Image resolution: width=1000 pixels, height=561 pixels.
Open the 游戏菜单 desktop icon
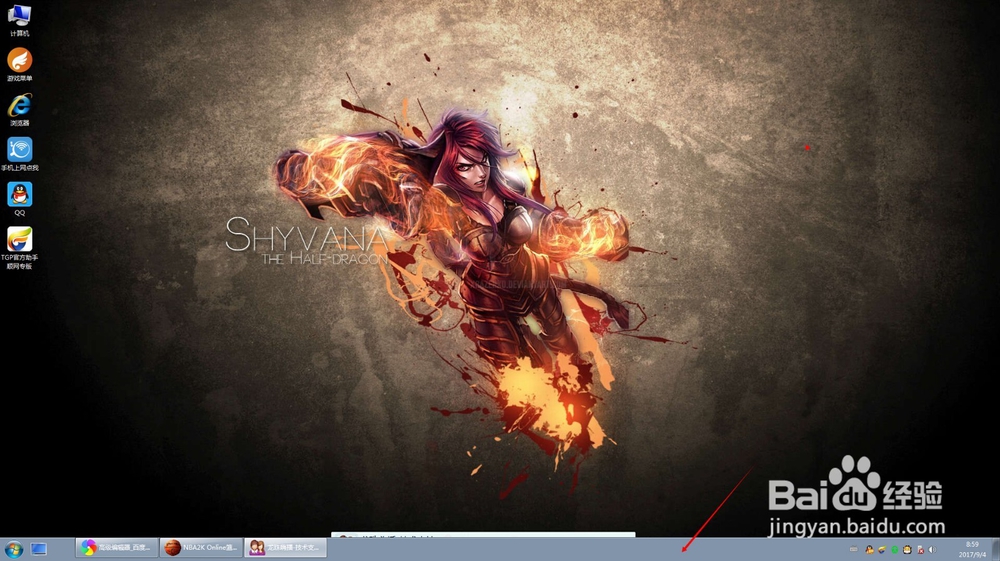(x=20, y=64)
